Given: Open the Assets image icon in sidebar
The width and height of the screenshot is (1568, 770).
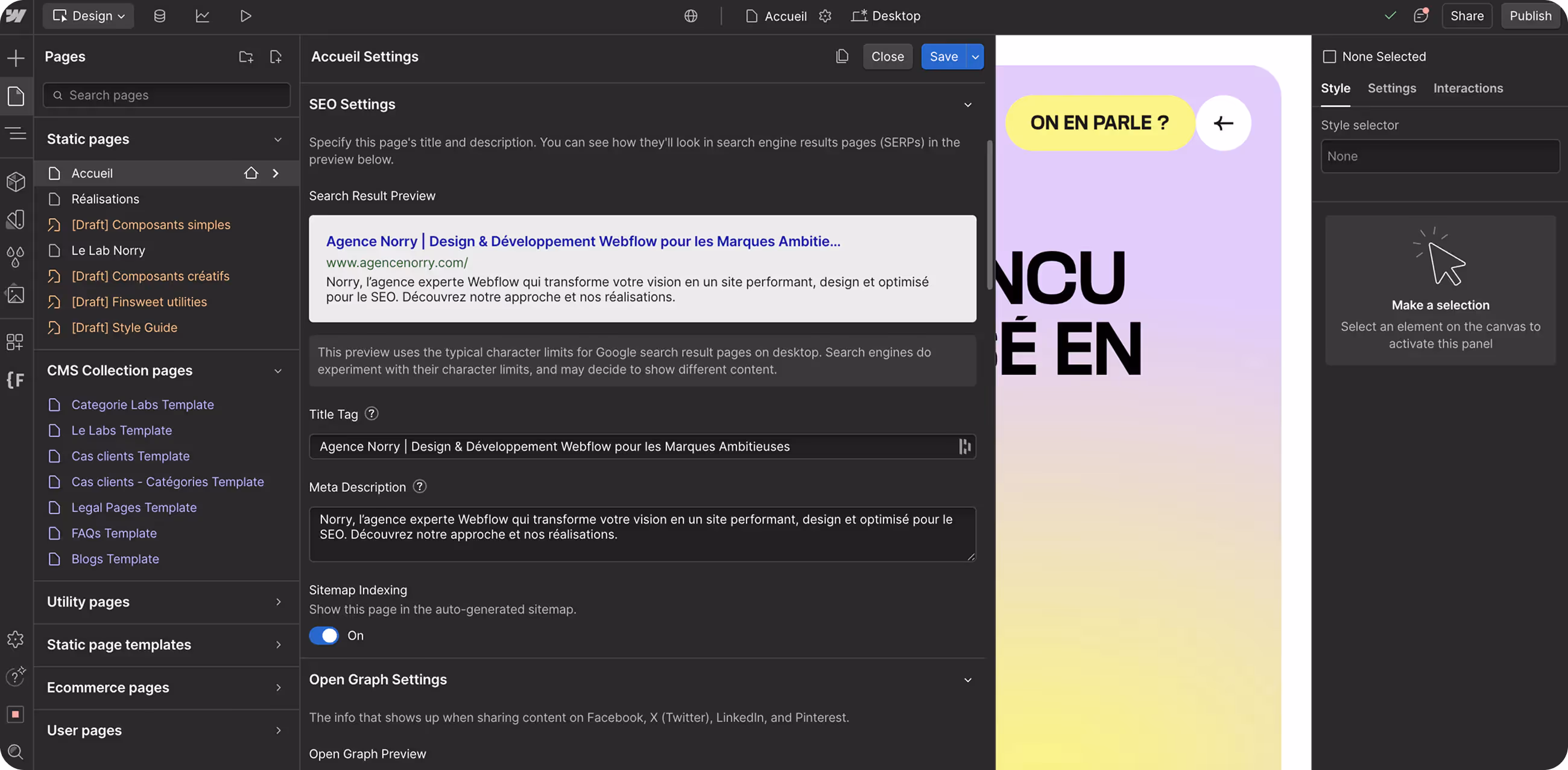Looking at the screenshot, I should coord(16,295).
